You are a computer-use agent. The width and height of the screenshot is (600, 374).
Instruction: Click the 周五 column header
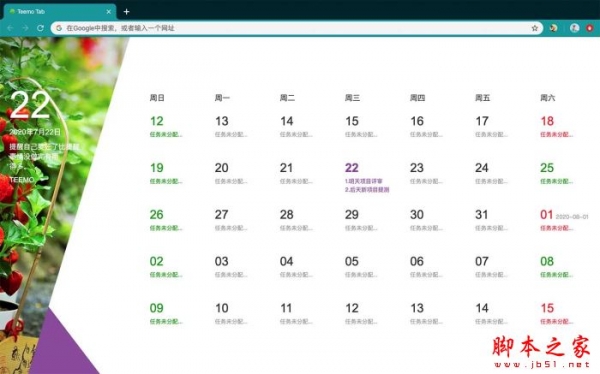482,98
